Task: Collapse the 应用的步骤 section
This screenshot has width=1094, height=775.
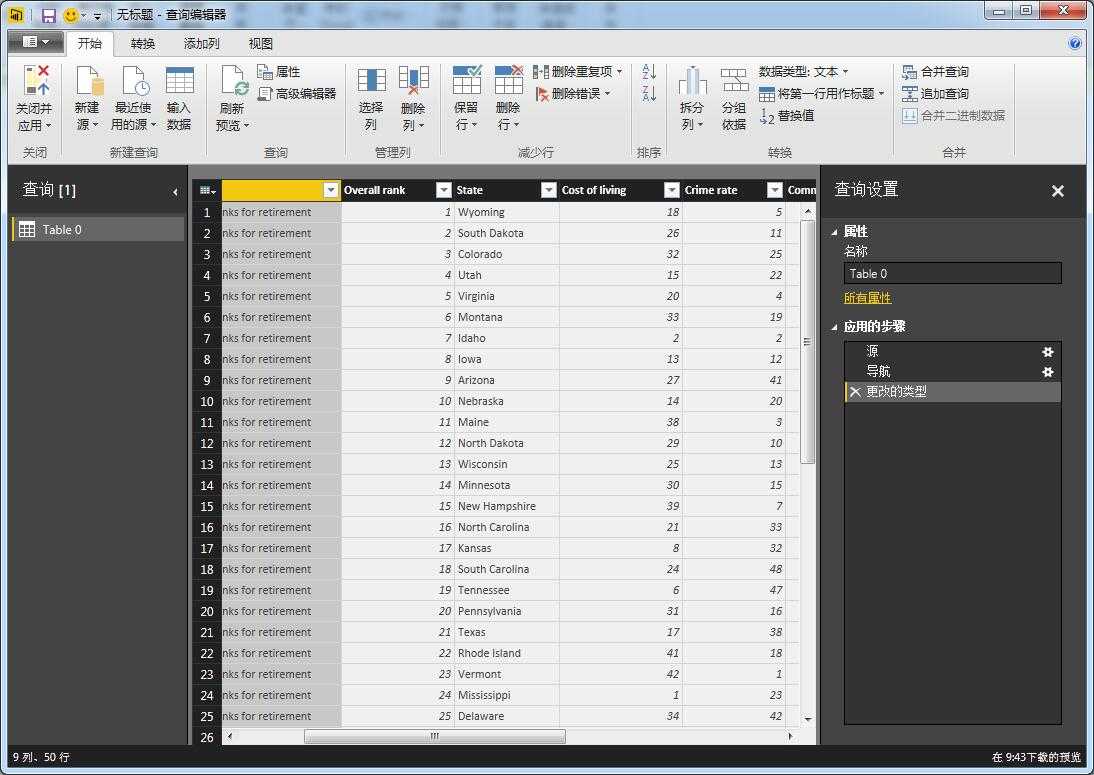Action: [x=834, y=327]
